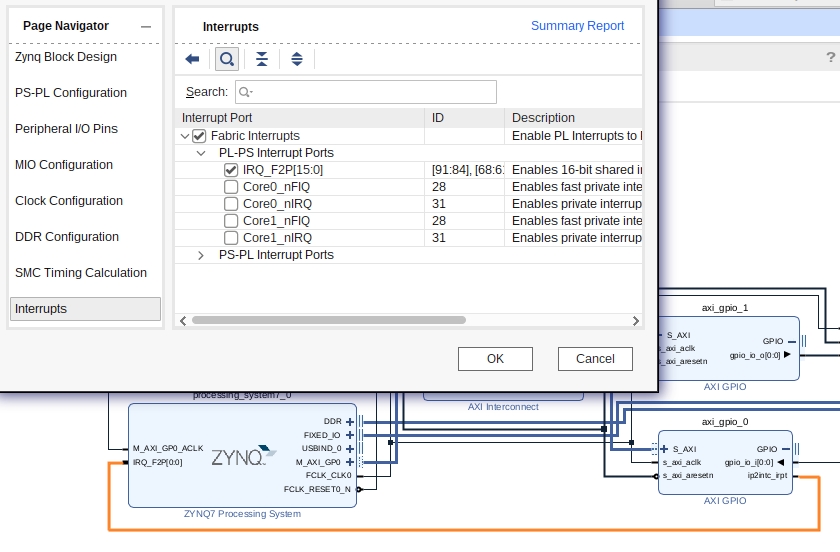Expand S_AXI port plus on axi_gpio_0
840x552 pixels.
point(664,449)
